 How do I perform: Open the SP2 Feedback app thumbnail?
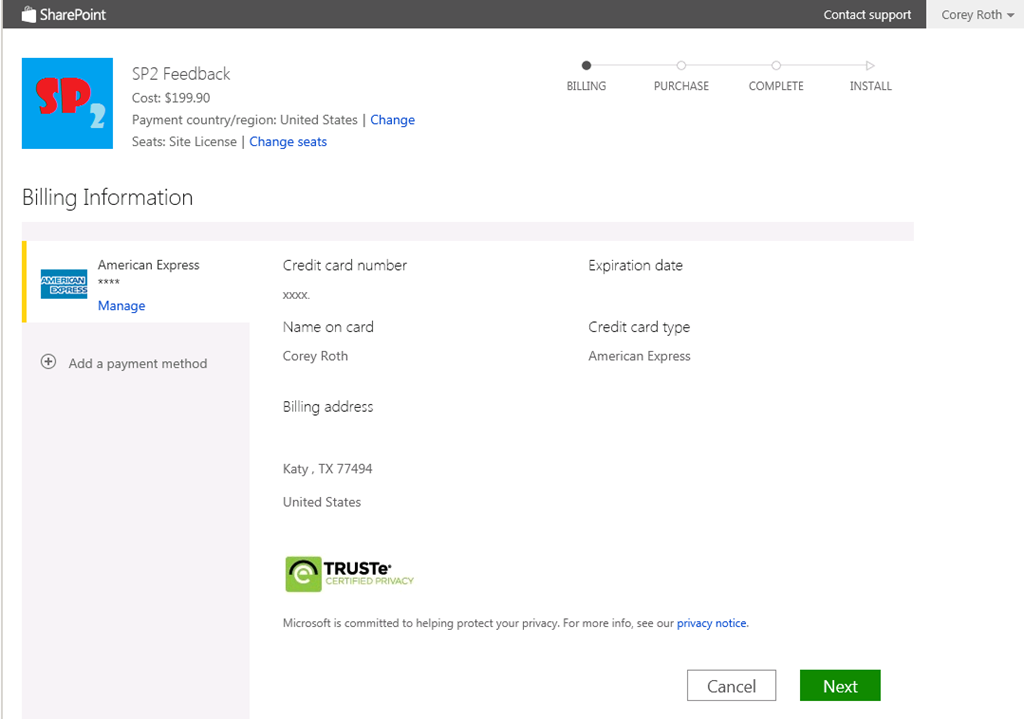(67, 103)
